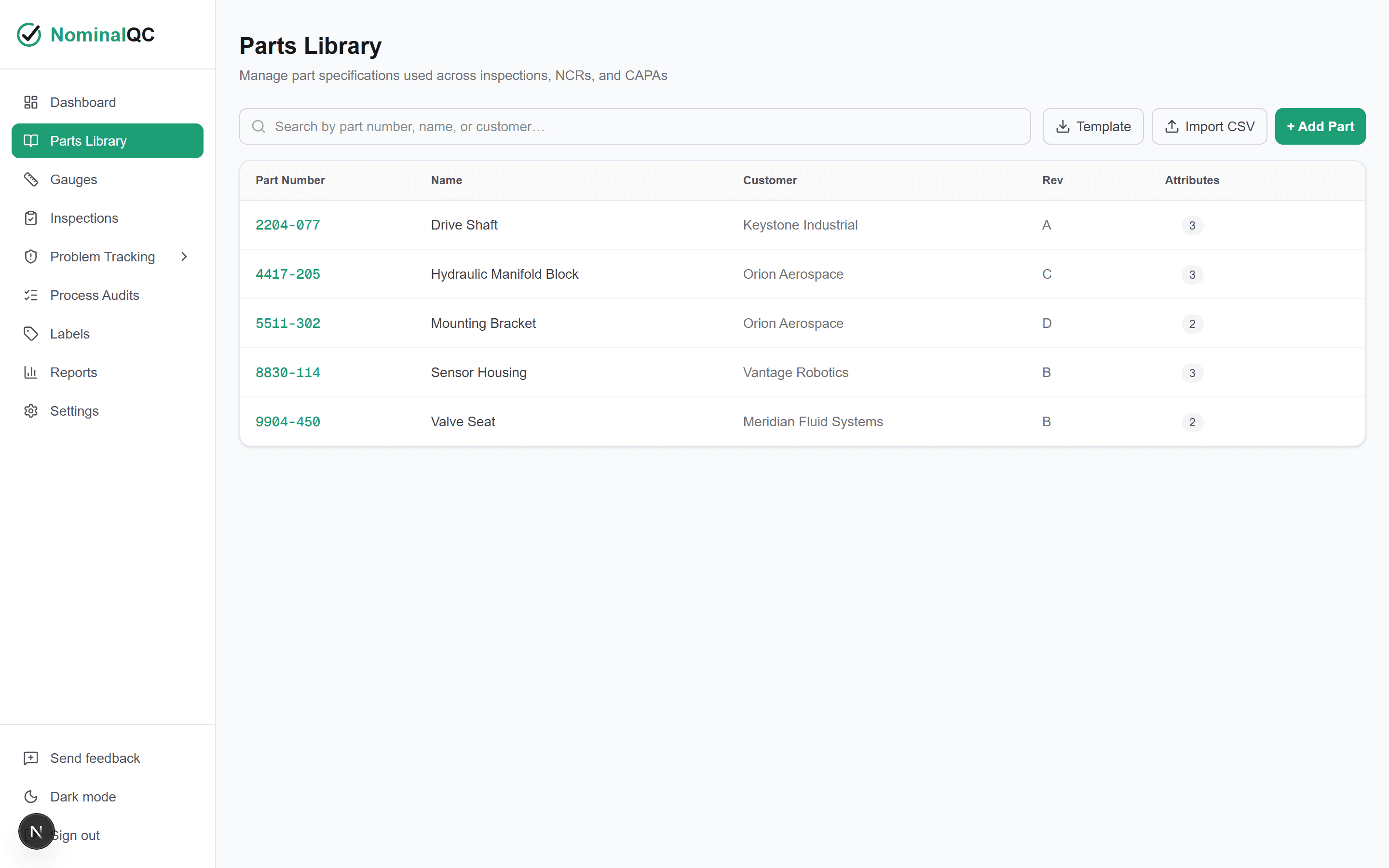Screen dimensions: 1389x868
Task: Click the Labels tag icon
Action: tap(30, 334)
